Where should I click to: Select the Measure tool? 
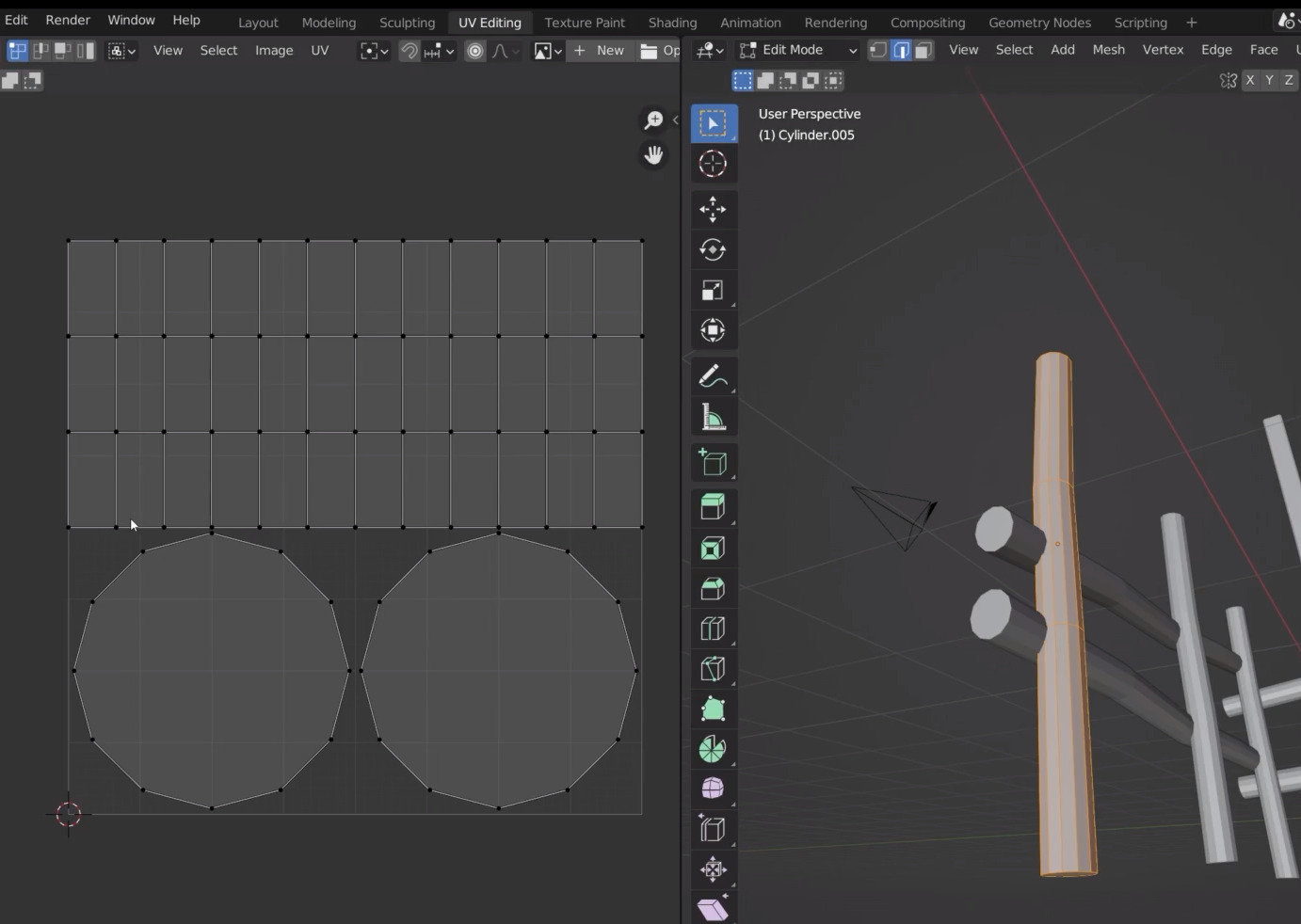[713, 418]
